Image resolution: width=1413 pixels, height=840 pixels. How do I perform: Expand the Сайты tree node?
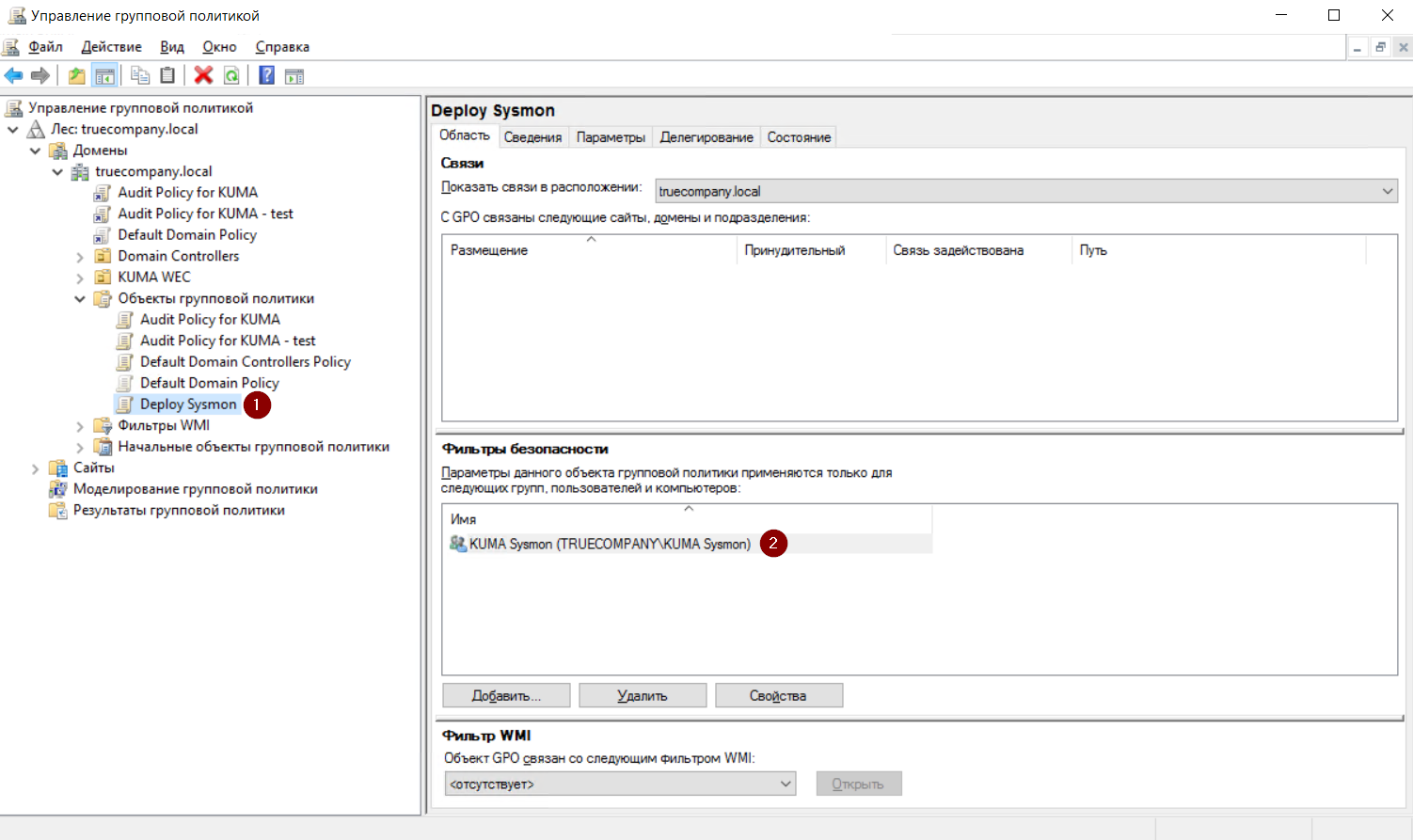click(36, 468)
